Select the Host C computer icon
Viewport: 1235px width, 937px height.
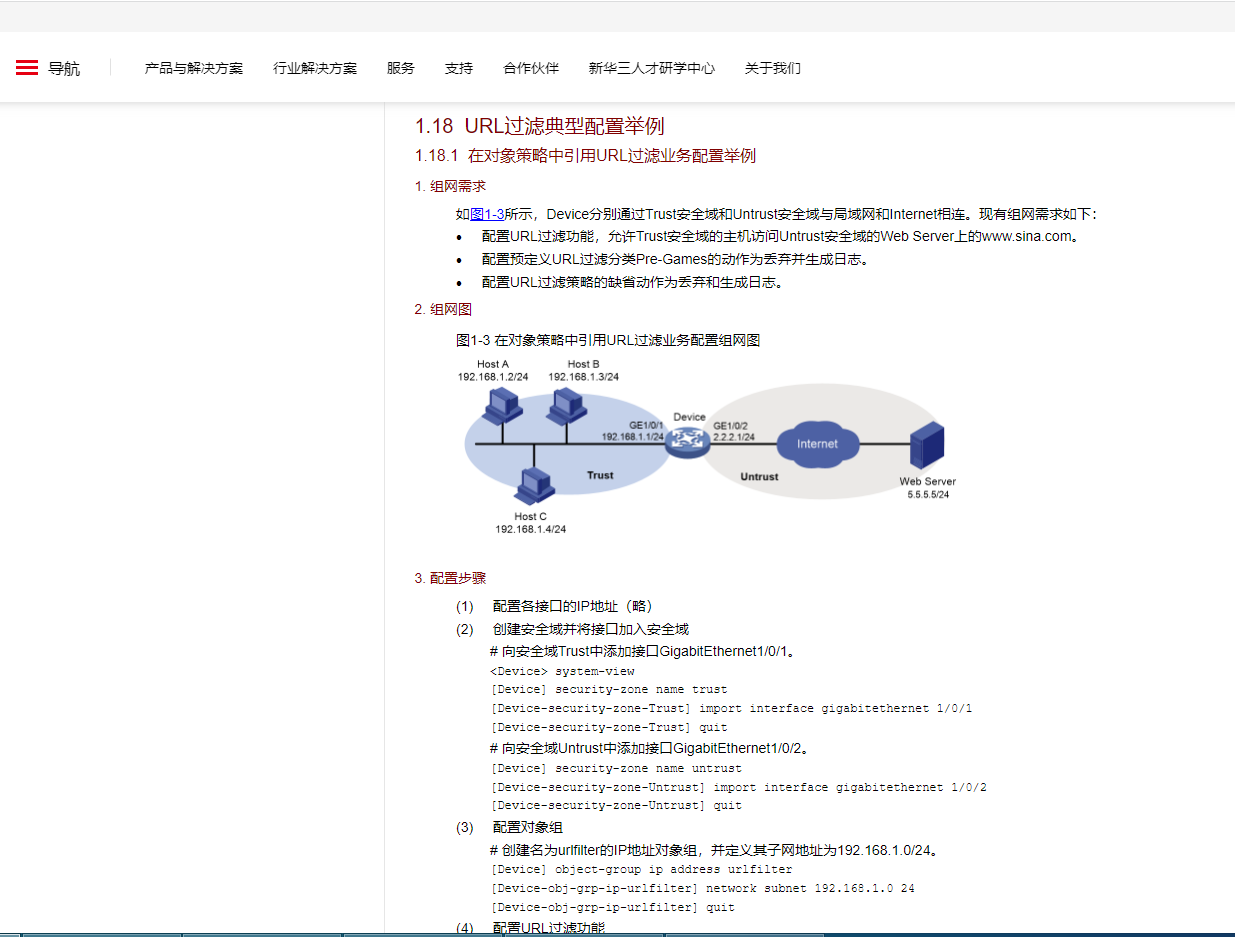[533, 486]
